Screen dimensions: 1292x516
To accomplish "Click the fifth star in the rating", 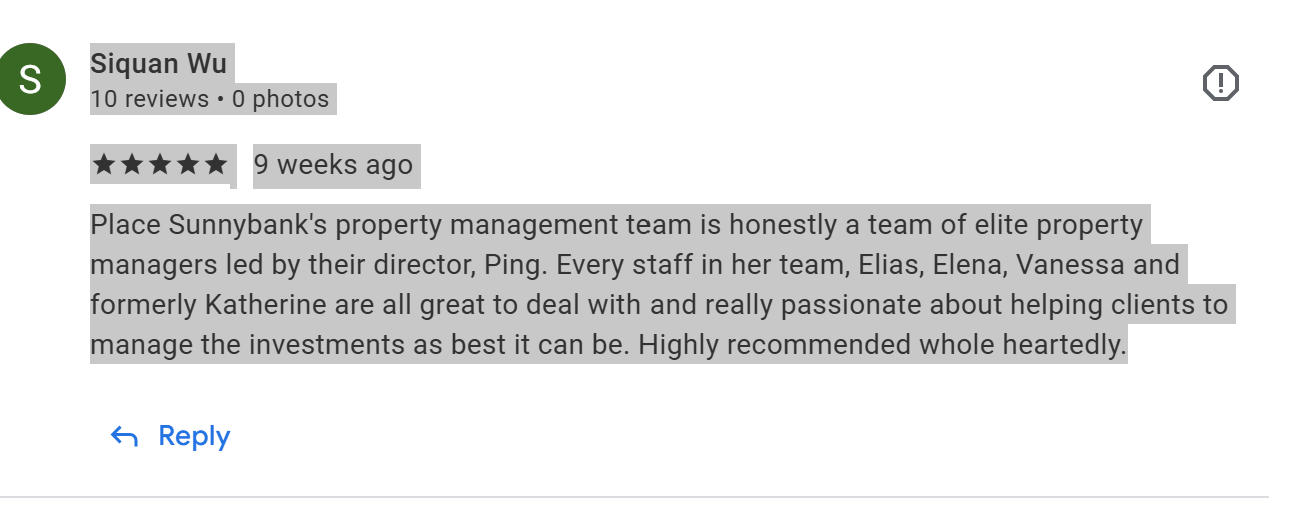I will coord(216,165).
